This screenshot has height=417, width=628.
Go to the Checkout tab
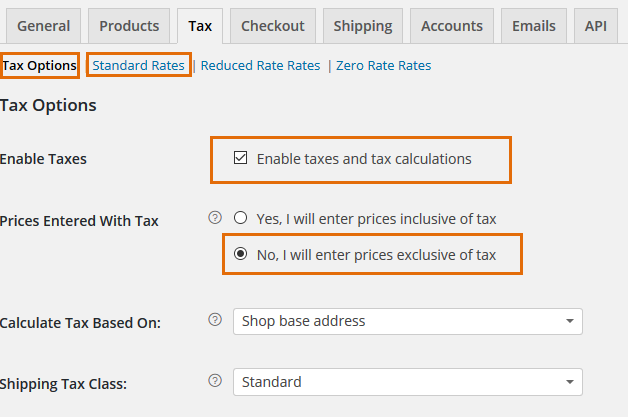coord(272,26)
